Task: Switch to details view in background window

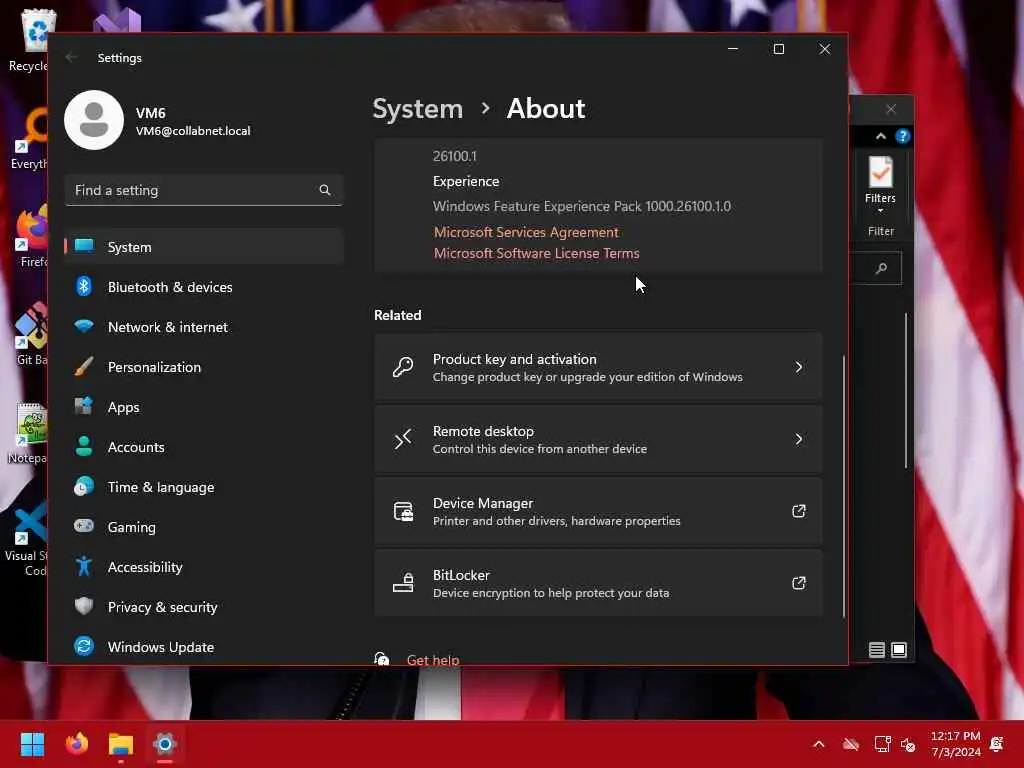Action: (876, 650)
